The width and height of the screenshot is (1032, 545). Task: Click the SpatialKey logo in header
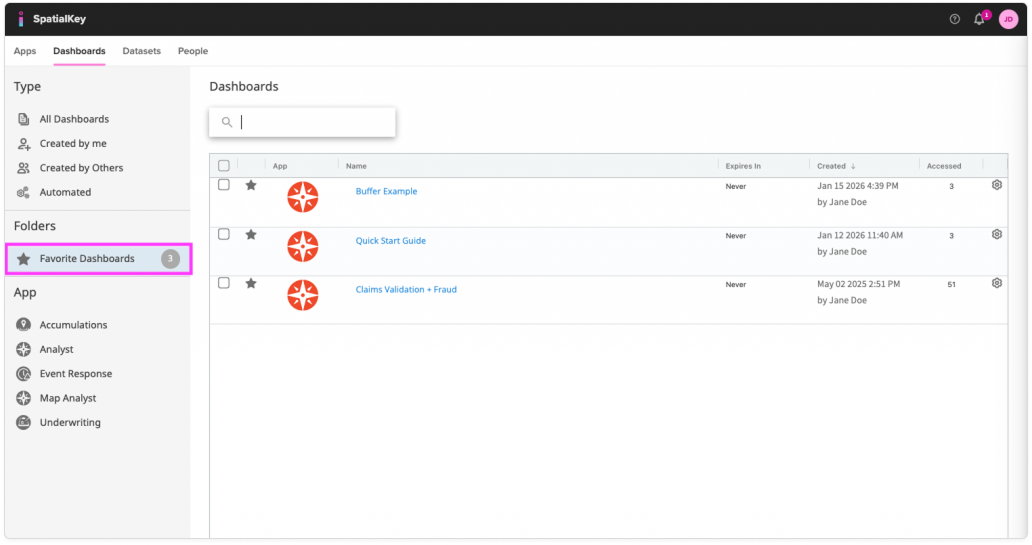[49, 19]
